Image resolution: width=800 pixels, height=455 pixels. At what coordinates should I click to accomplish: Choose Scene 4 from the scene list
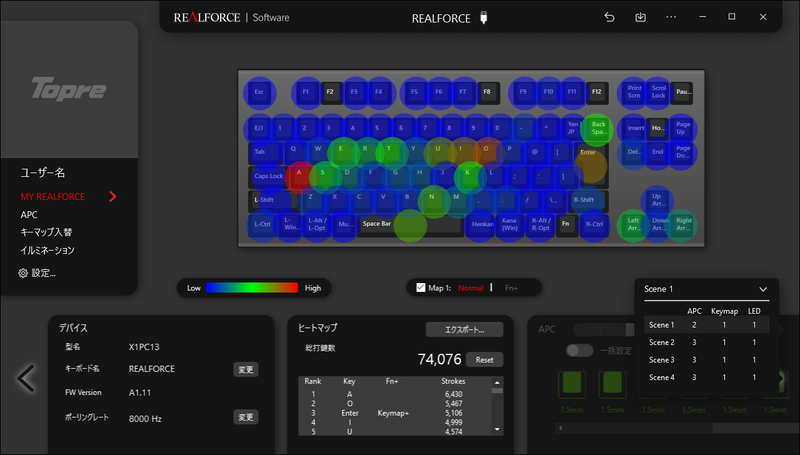pyautogui.click(x=707, y=377)
